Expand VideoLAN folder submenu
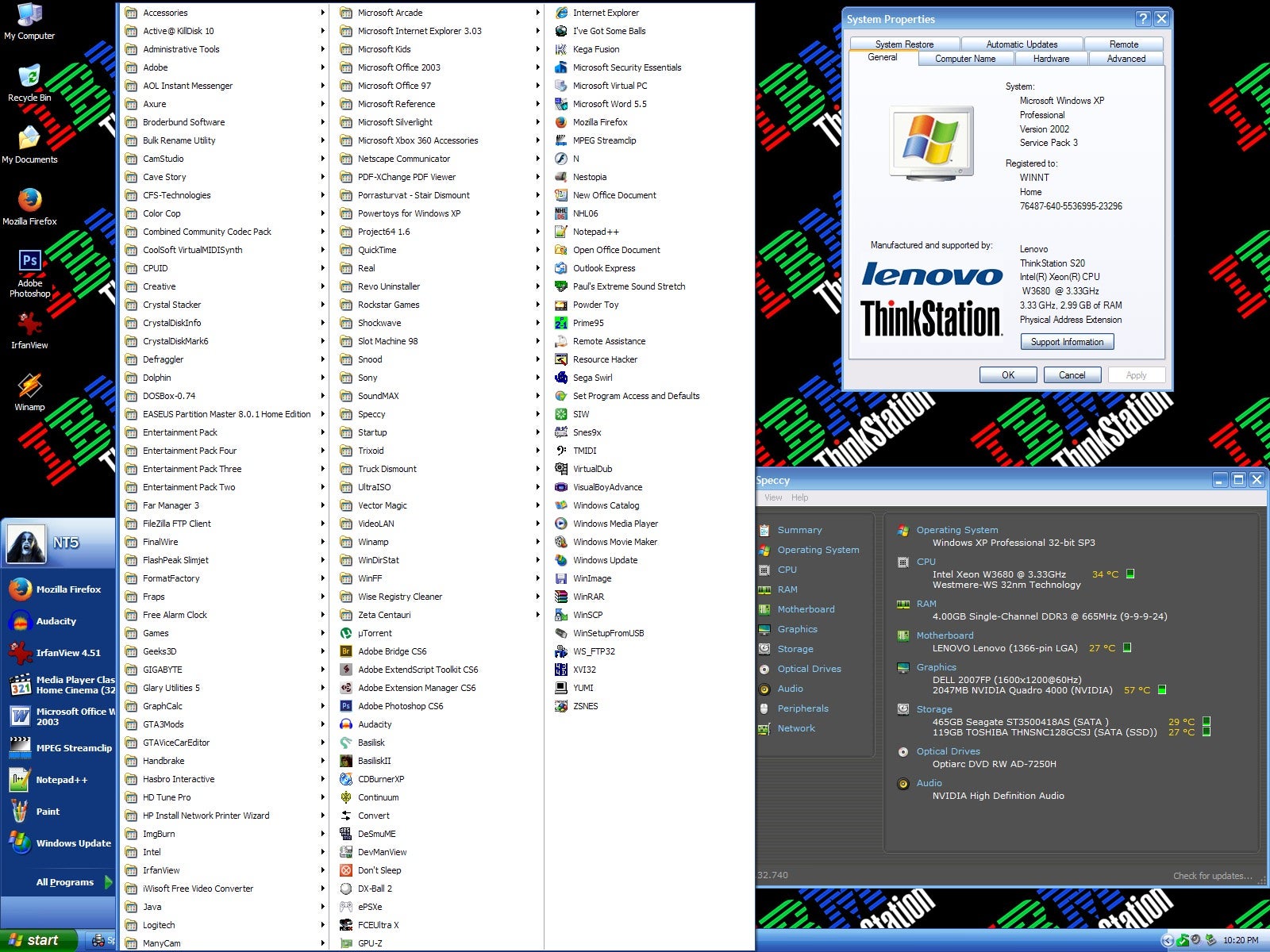 coord(438,524)
